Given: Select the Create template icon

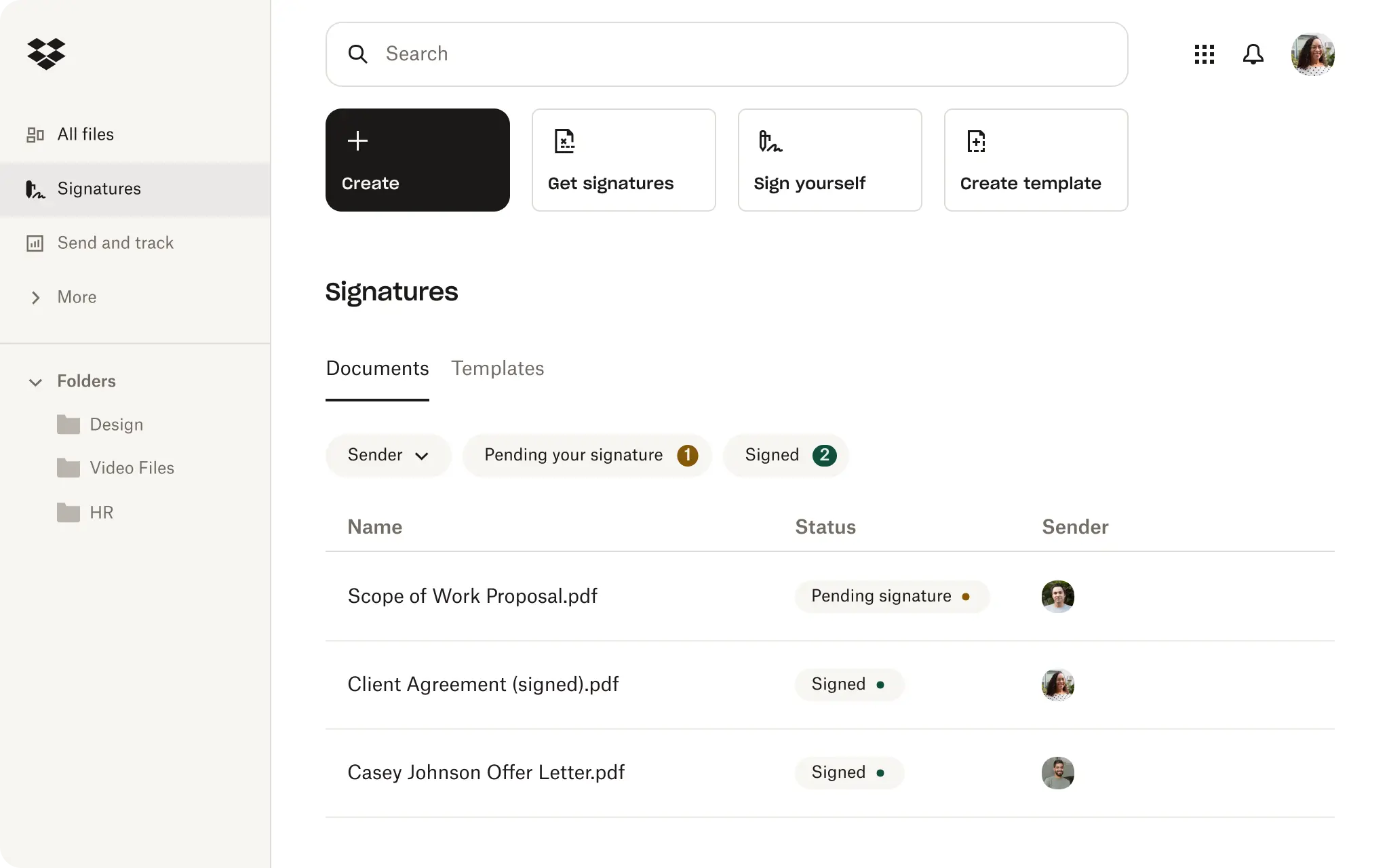Looking at the screenshot, I should [976, 140].
